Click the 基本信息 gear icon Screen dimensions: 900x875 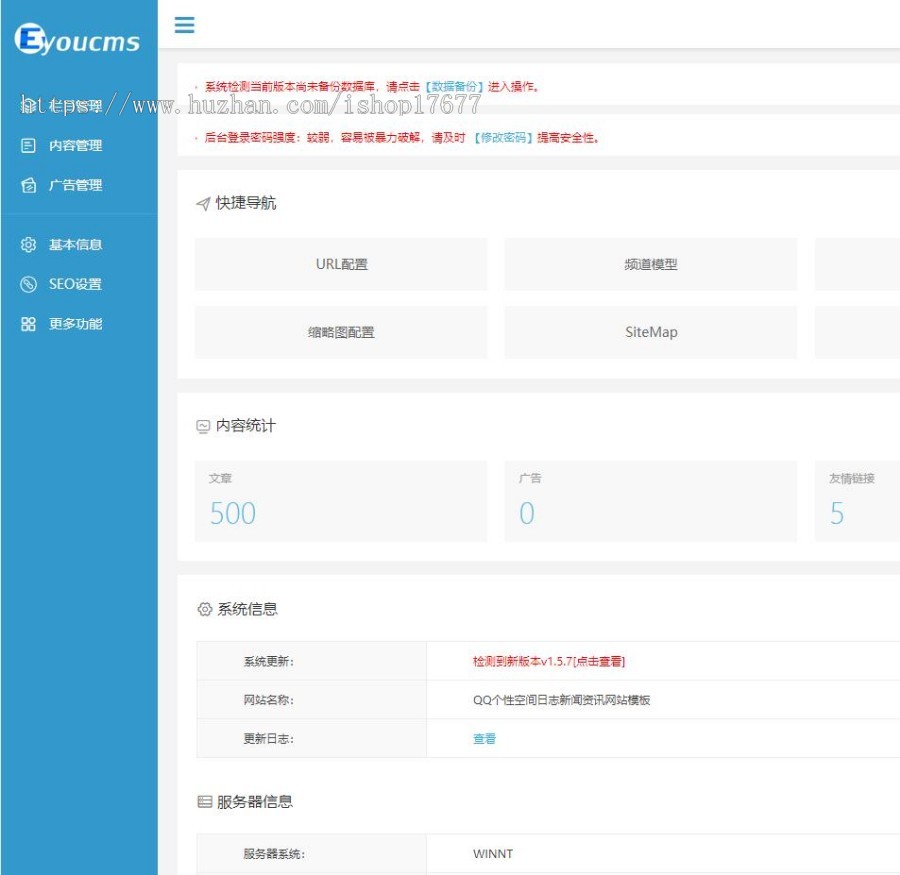(28, 245)
